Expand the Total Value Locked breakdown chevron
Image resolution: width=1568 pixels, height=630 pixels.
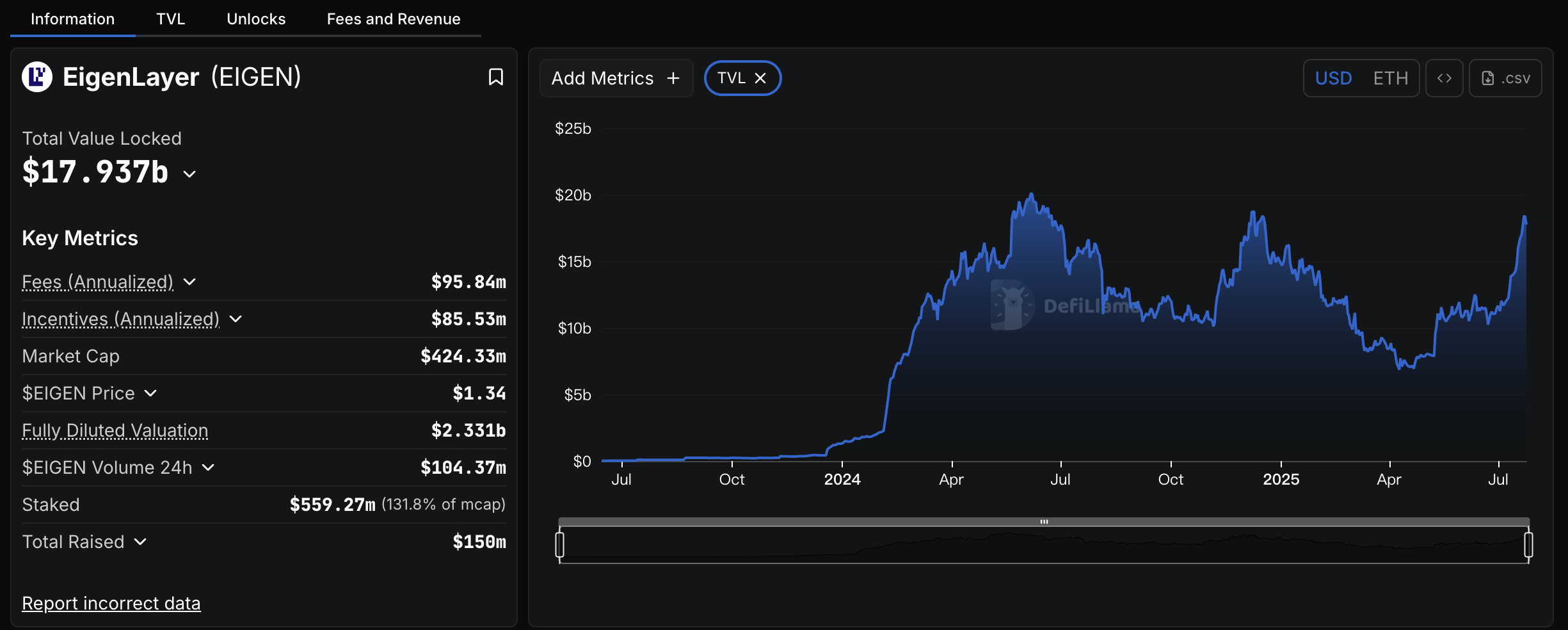click(x=189, y=174)
